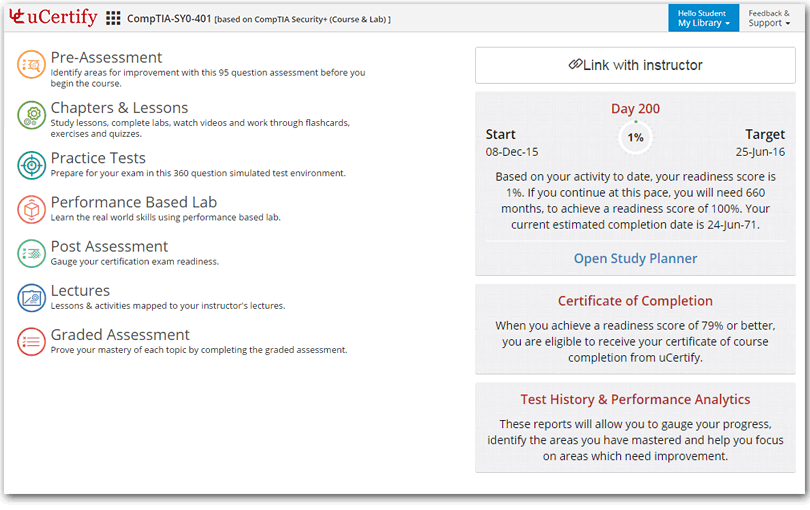Click the Pre-Assessment orange icon
This screenshot has width=810, height=510.
click(32, 65)
